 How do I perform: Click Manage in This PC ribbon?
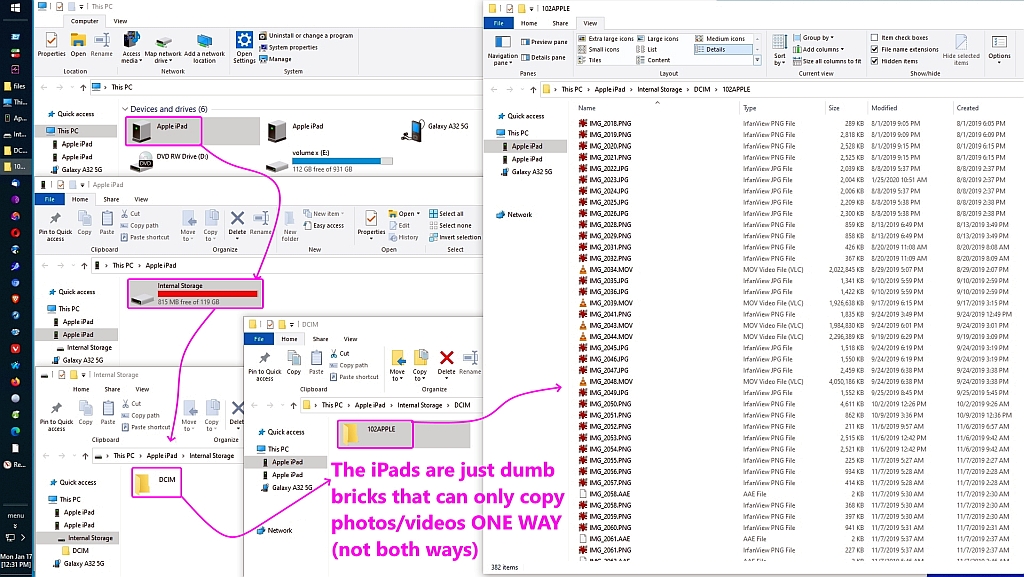[276, 59]
